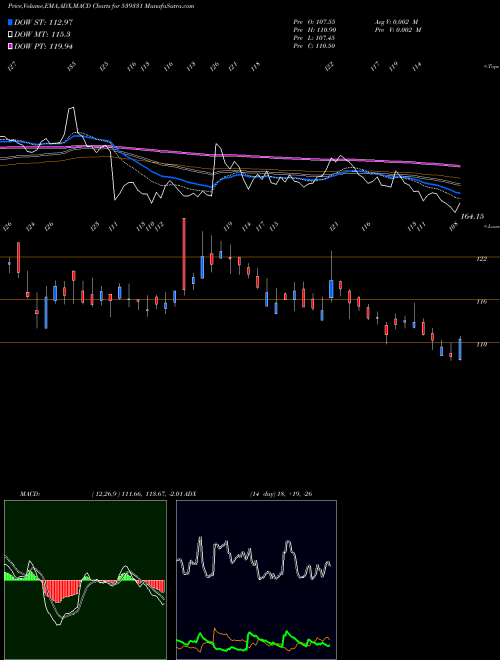Click the ADX '(14 day) 18, +19, -26' text
Image resolution: width=500 pixels, height=660 pixels.
pos(281,494)
